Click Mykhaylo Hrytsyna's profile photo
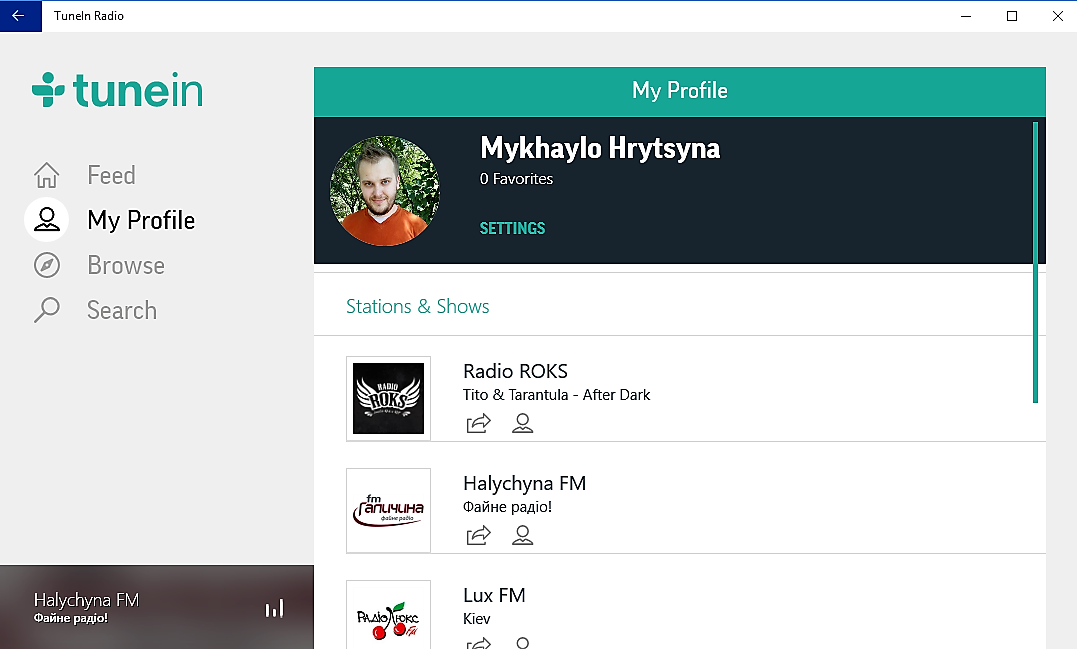This screenshot has height=649, width=1077. point(384,191)
